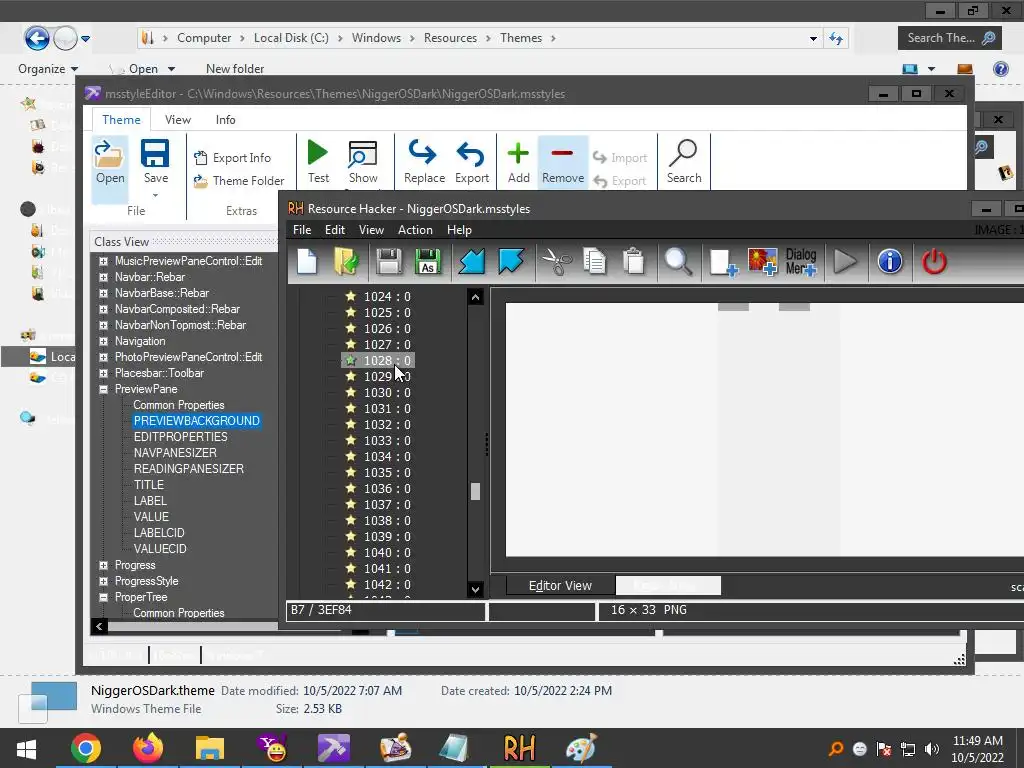This screenshot has width=1024, height=768.
Task: Click the Open file folder icon in Resource Hacker
Action: coord(347,262)
